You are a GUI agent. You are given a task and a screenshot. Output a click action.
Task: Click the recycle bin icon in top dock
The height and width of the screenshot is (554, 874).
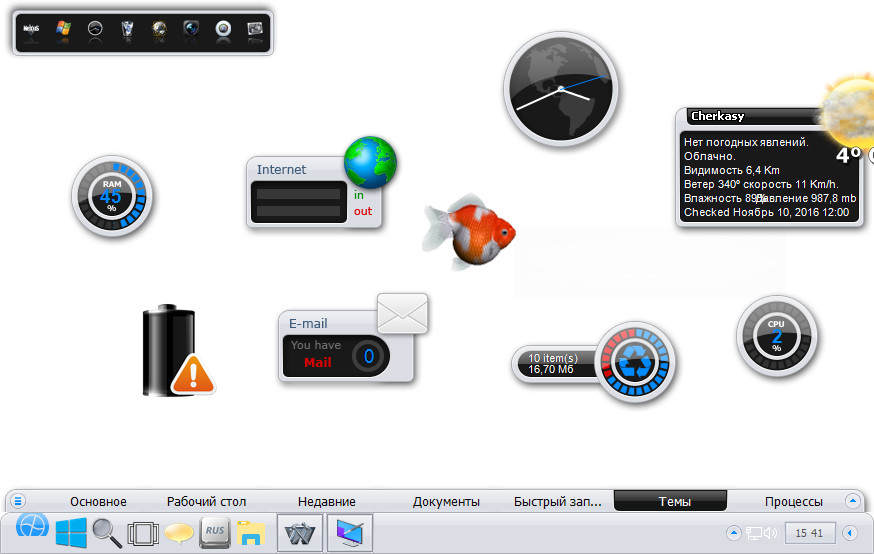(x=127, y=30)
